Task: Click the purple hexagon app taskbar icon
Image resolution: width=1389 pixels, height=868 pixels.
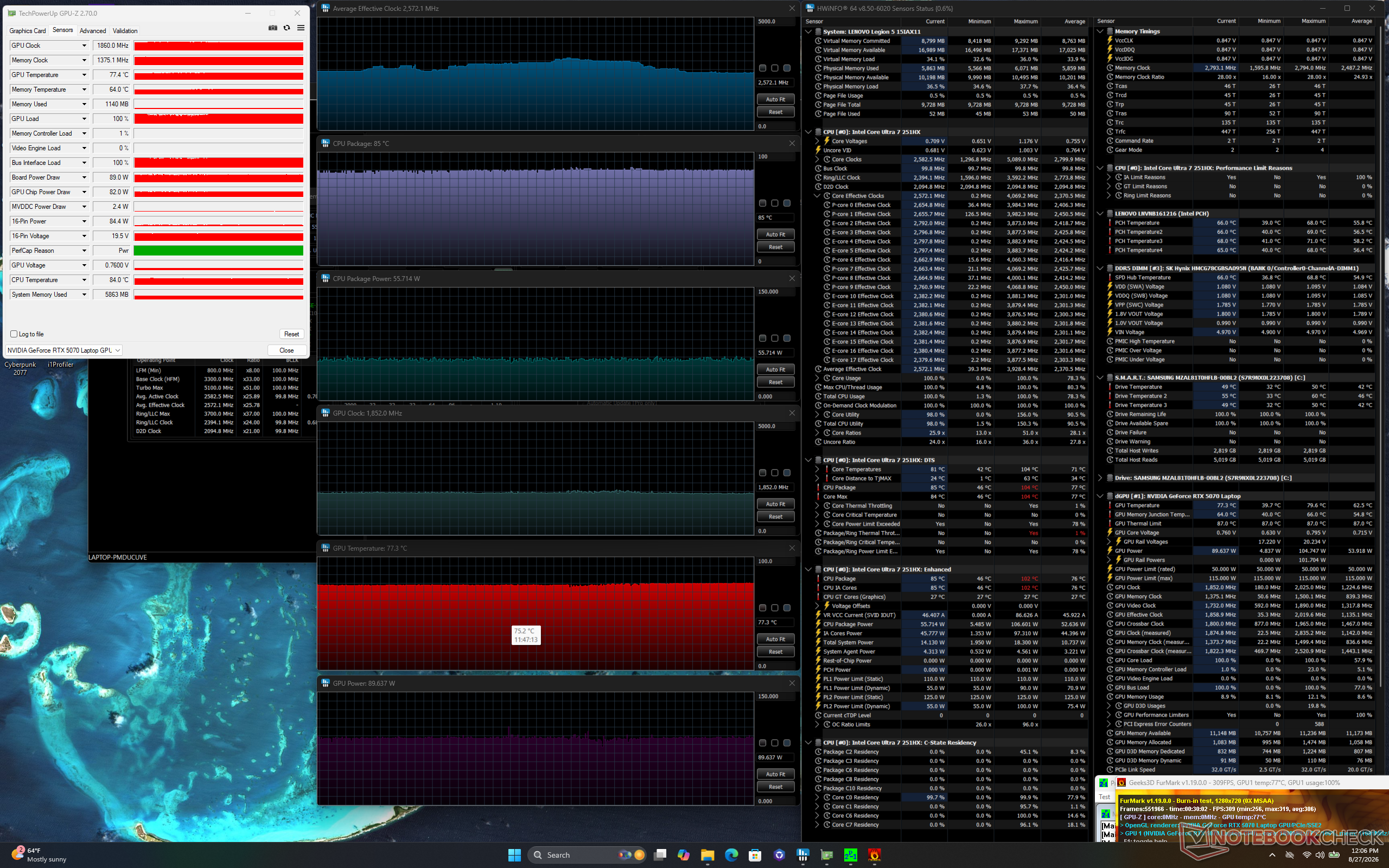Action: coord(779,855)
